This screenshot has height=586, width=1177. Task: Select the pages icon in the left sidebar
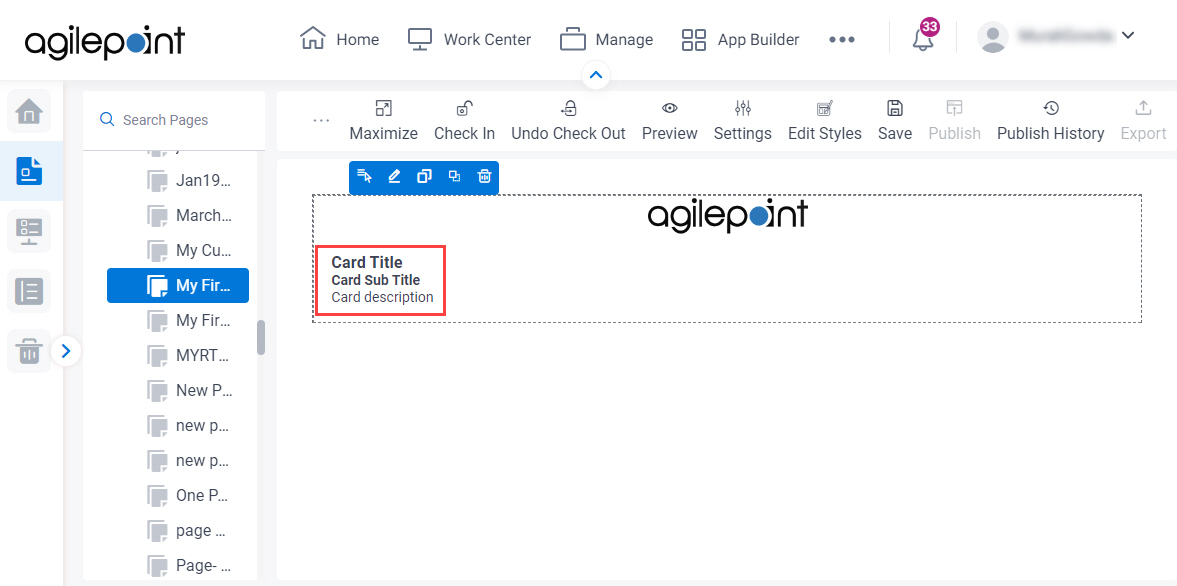click(x=29, y=171)
